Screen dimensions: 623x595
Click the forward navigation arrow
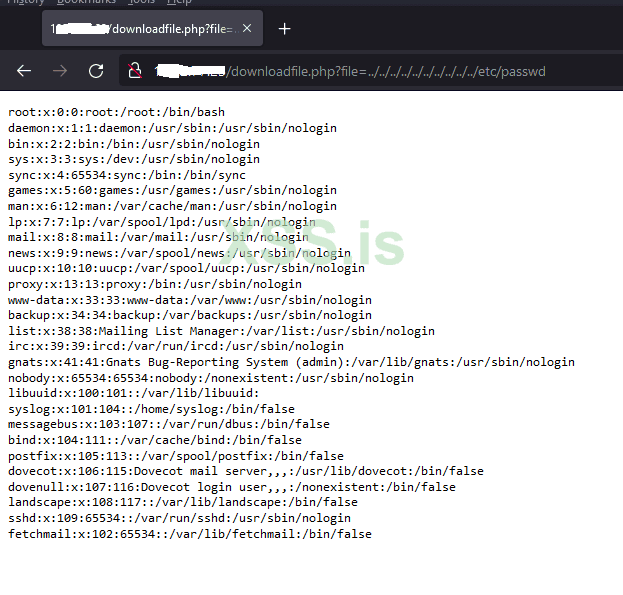click(60, 71)
